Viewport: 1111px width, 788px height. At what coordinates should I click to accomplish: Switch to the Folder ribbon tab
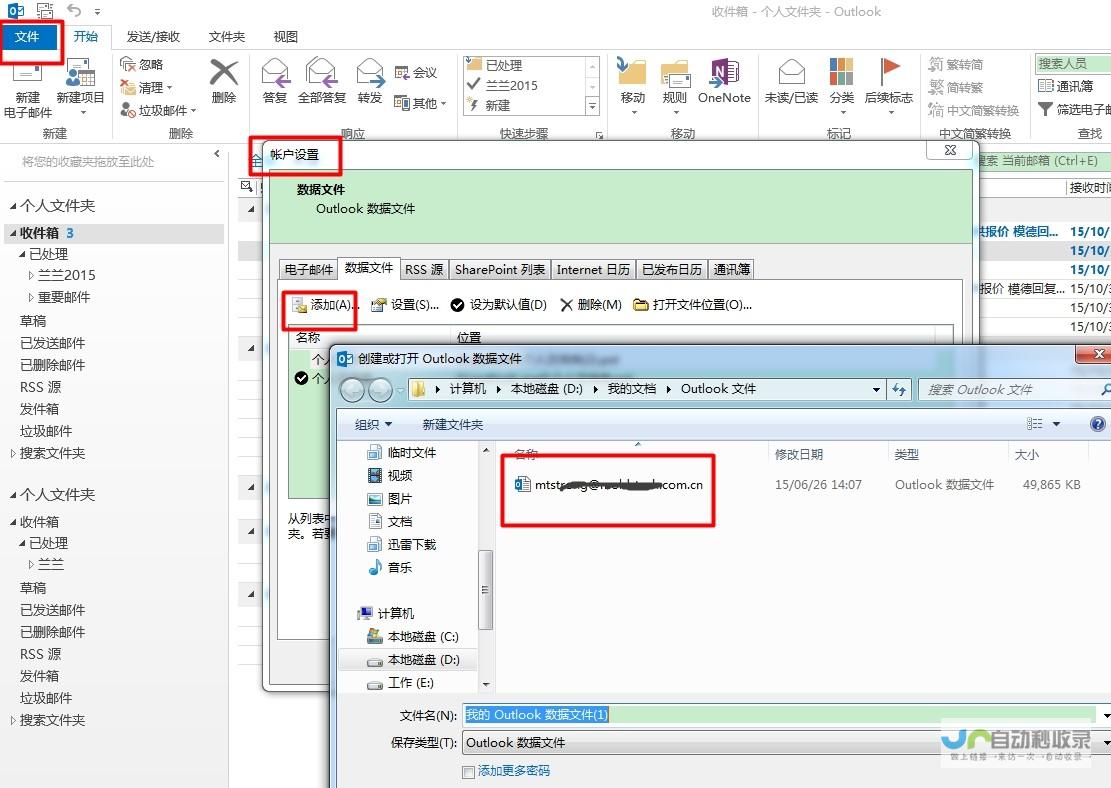[227, 36]
